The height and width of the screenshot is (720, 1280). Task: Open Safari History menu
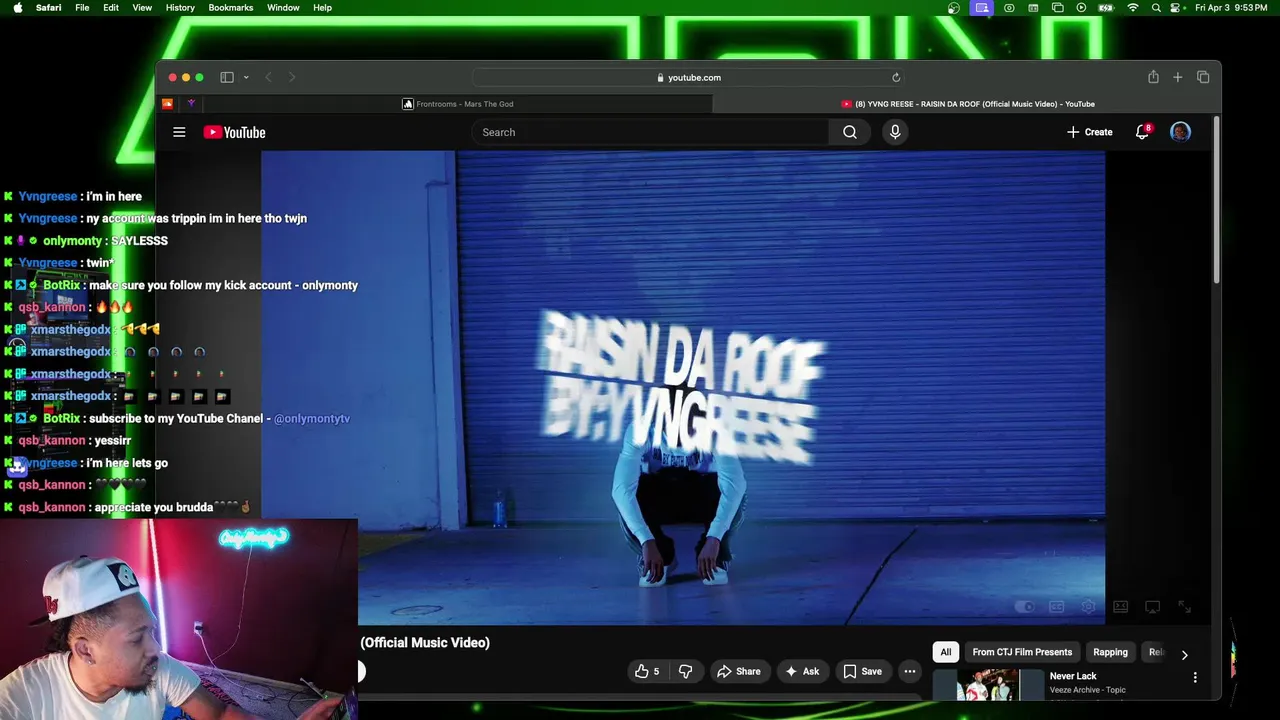click(180, 8)
